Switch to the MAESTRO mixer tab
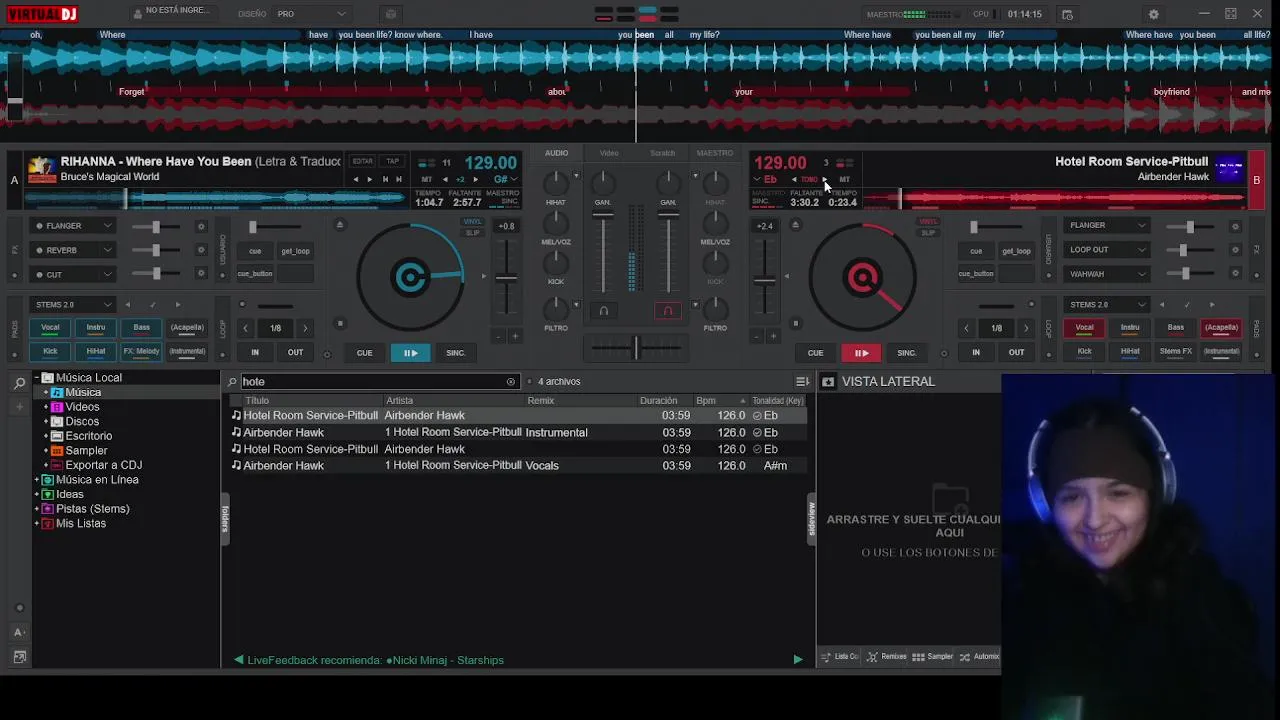 click(714, 153)
